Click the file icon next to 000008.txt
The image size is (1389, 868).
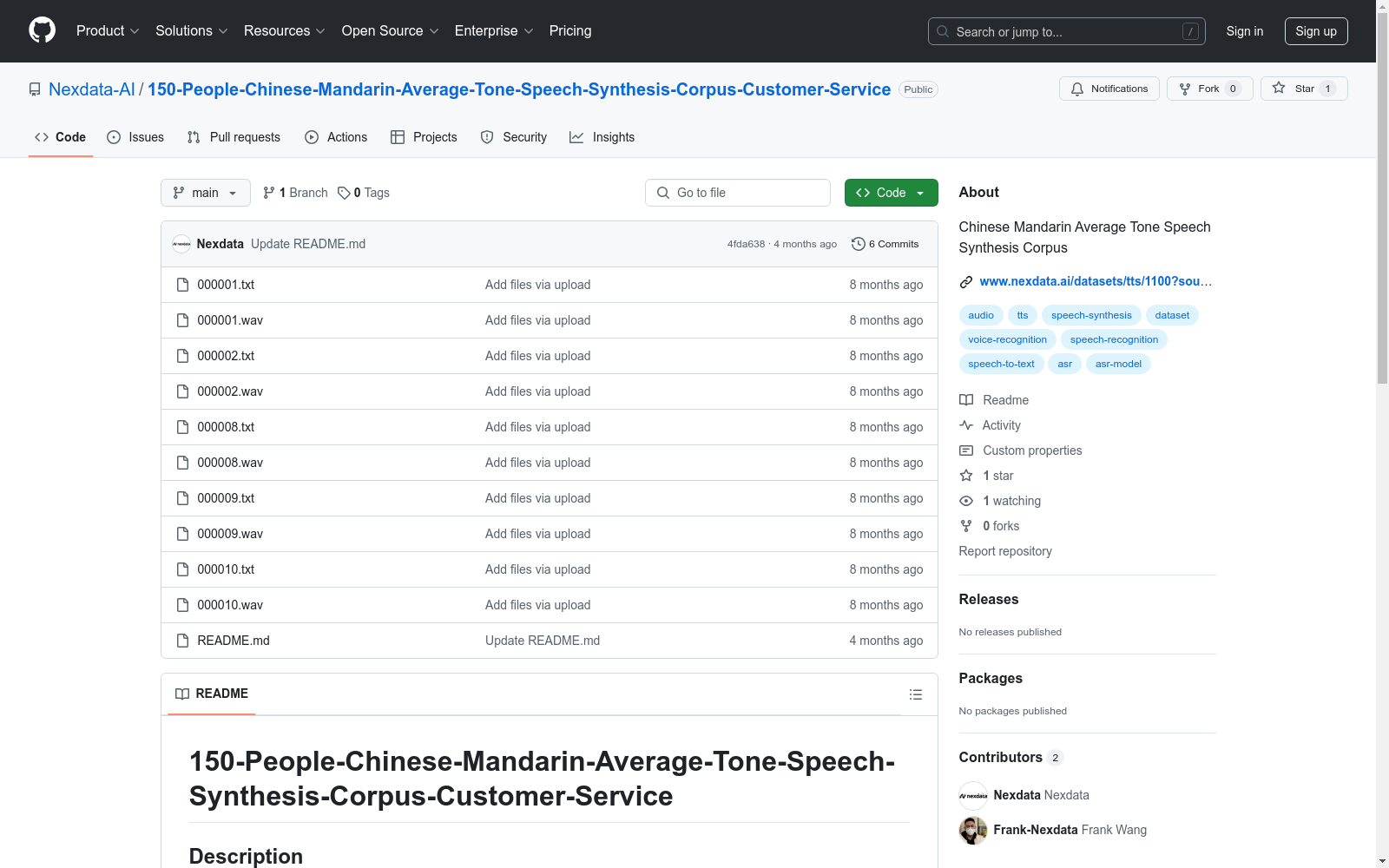pyautogui.click(x=182, y=427)
